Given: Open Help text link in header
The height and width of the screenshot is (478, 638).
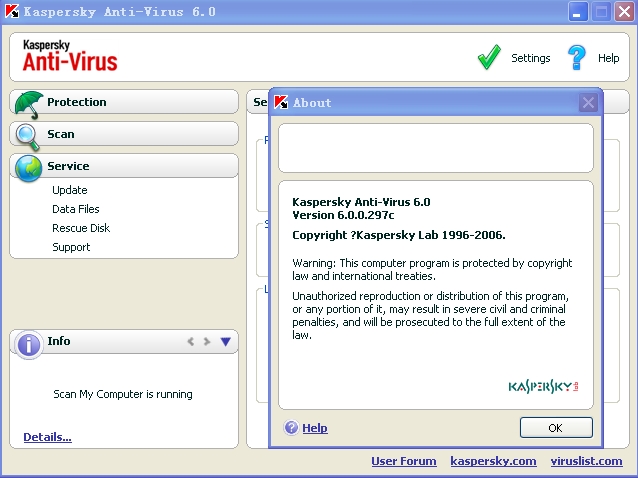Looking at the screenshot, I should point(608,58).
